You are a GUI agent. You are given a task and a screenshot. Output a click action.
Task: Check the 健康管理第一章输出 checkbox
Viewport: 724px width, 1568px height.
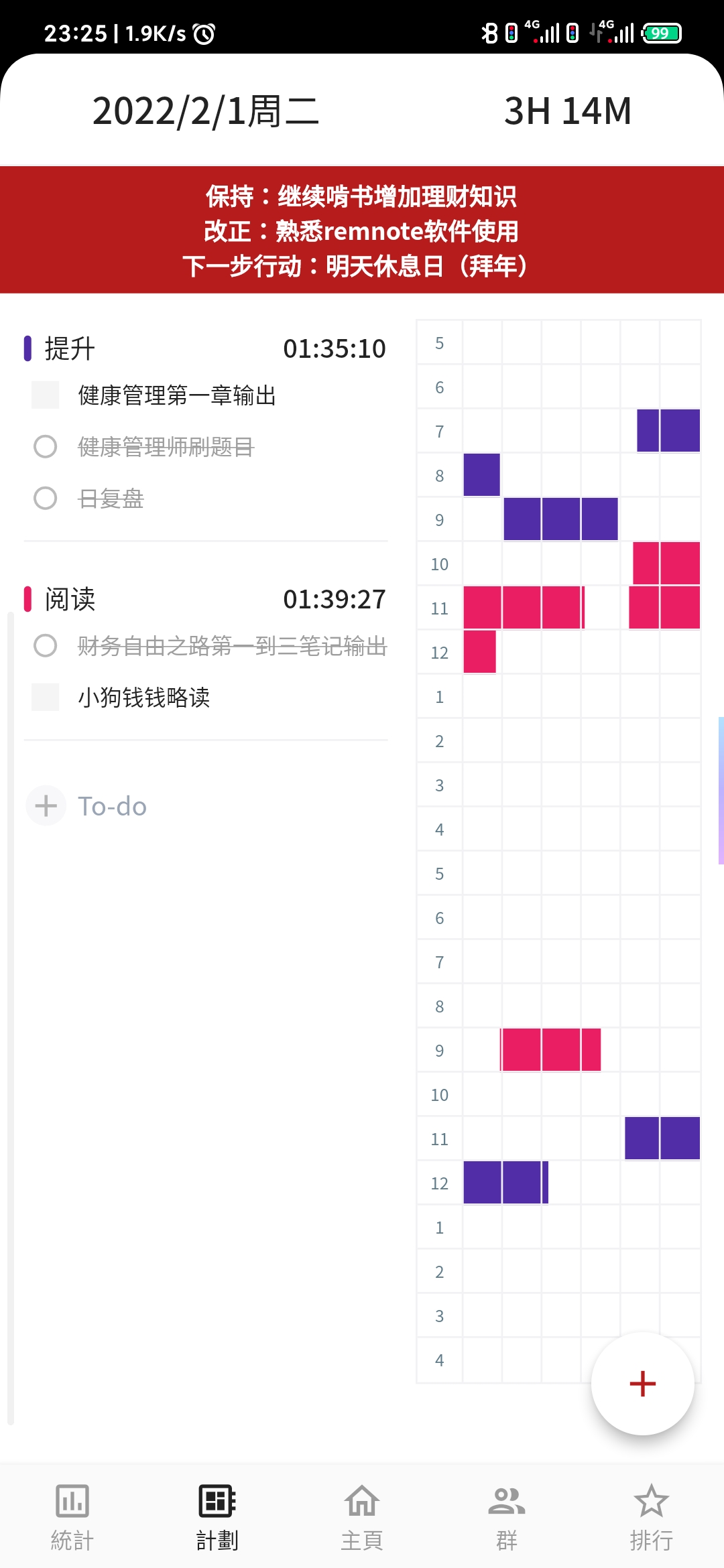[x=46, y=395]
